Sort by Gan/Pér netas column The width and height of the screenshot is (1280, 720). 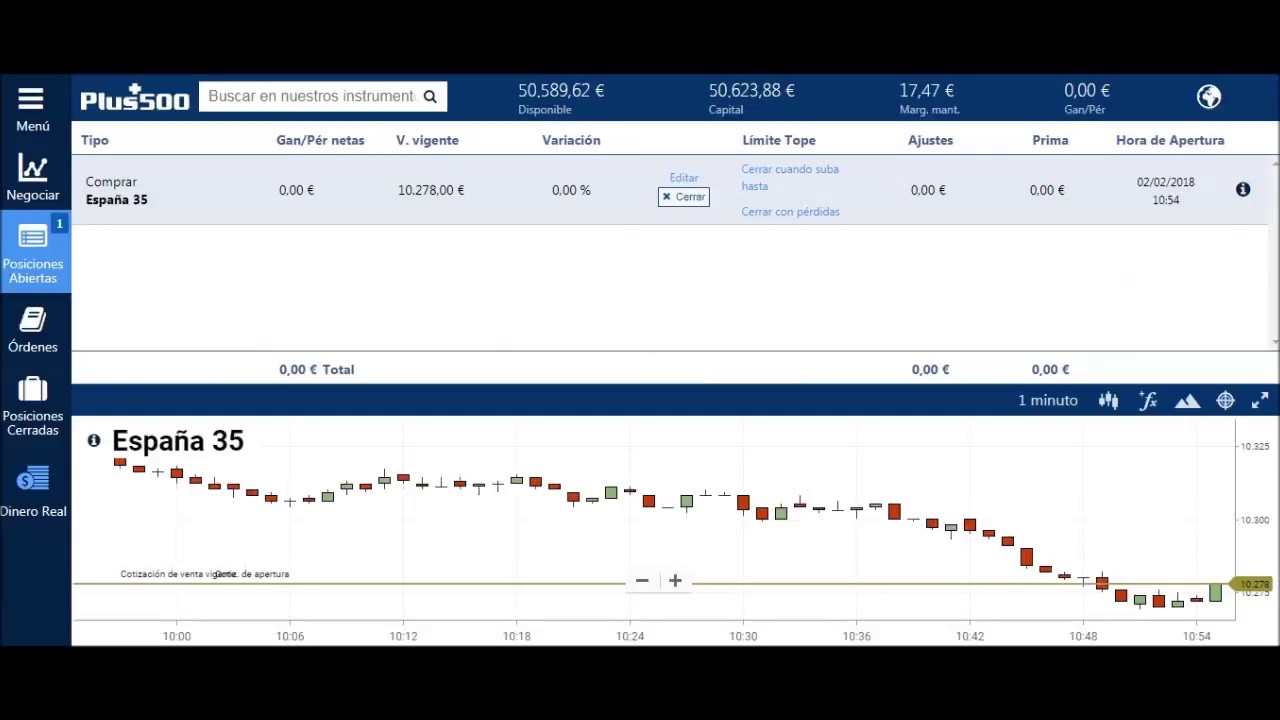pos(320,140)
